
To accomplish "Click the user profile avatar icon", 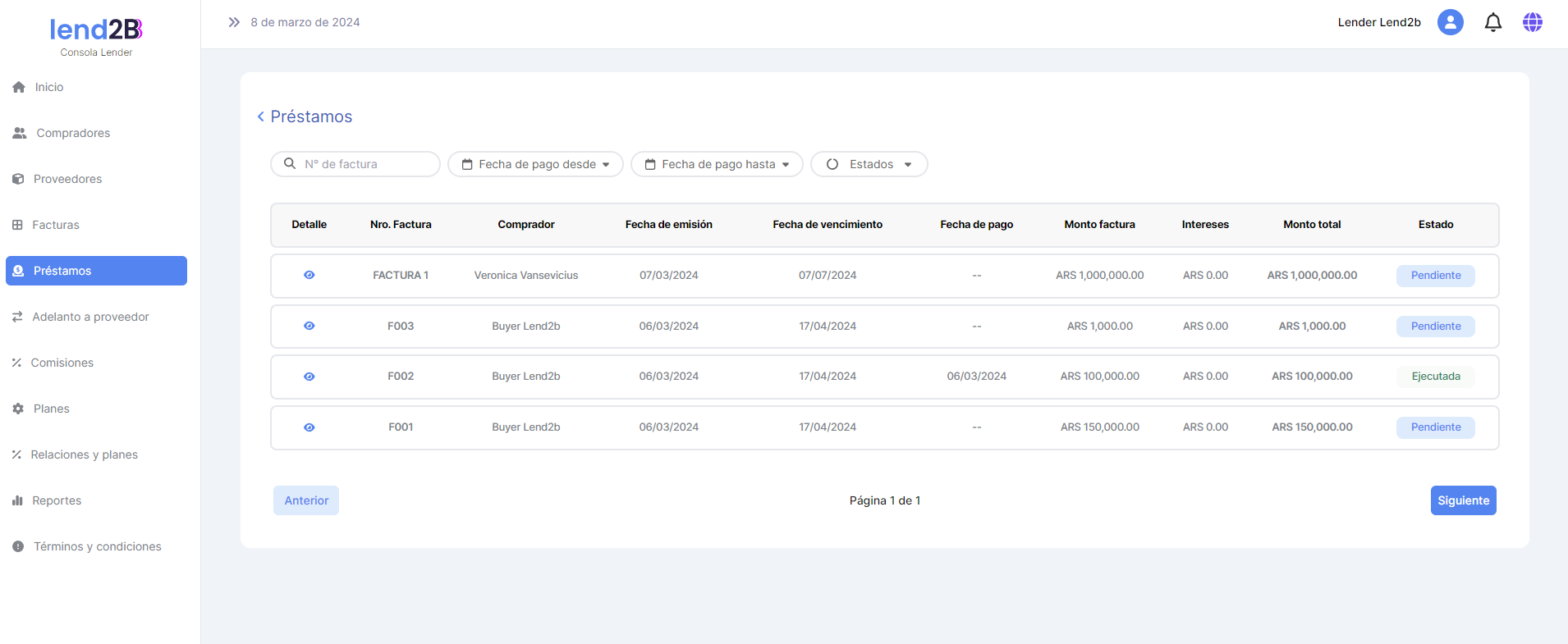I will click(1450, 22).
